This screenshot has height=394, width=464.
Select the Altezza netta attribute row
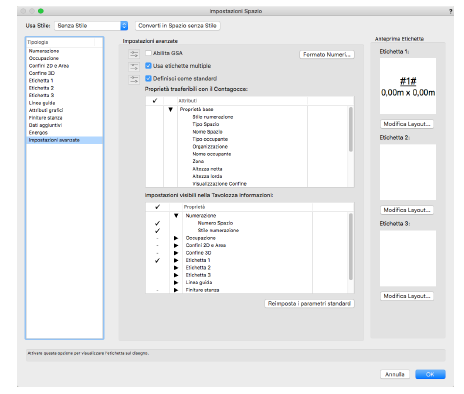pyautogui.click(x=247, y=169)
